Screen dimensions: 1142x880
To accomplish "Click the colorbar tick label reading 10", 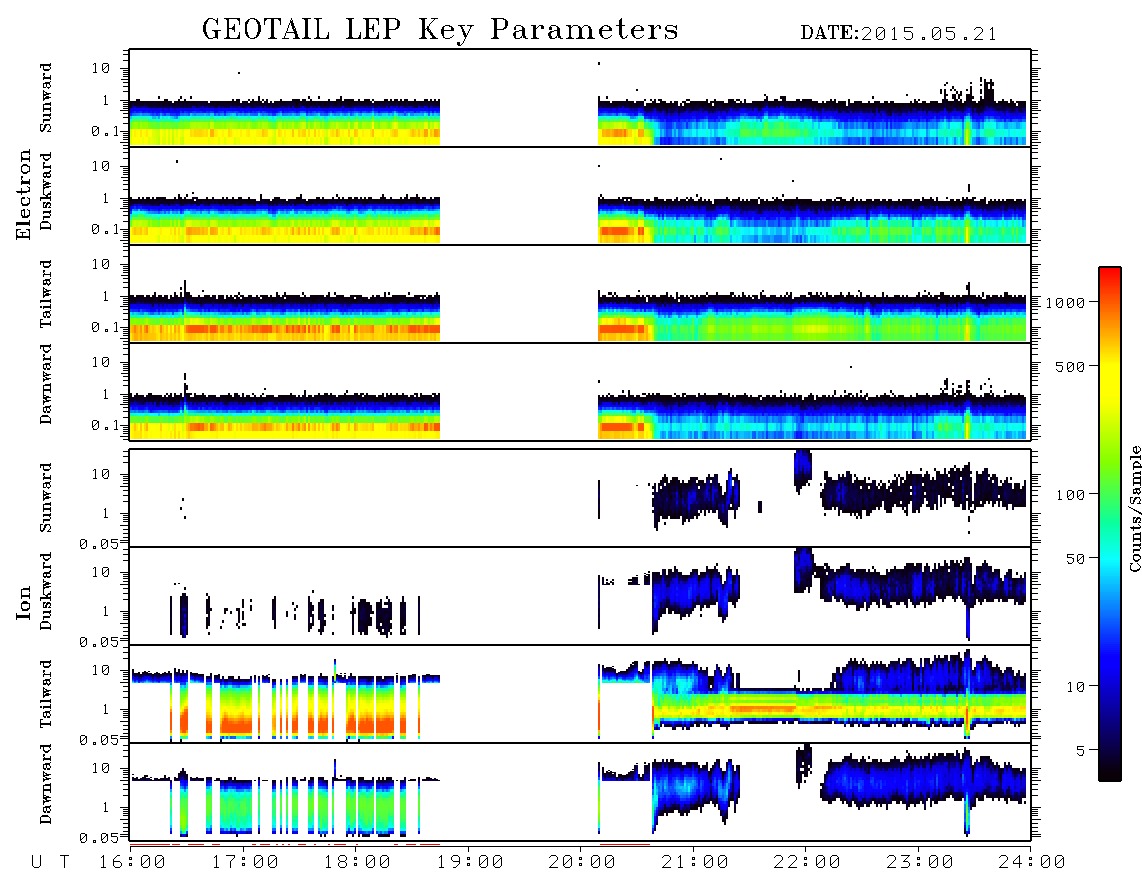I will click(1075, 687).
